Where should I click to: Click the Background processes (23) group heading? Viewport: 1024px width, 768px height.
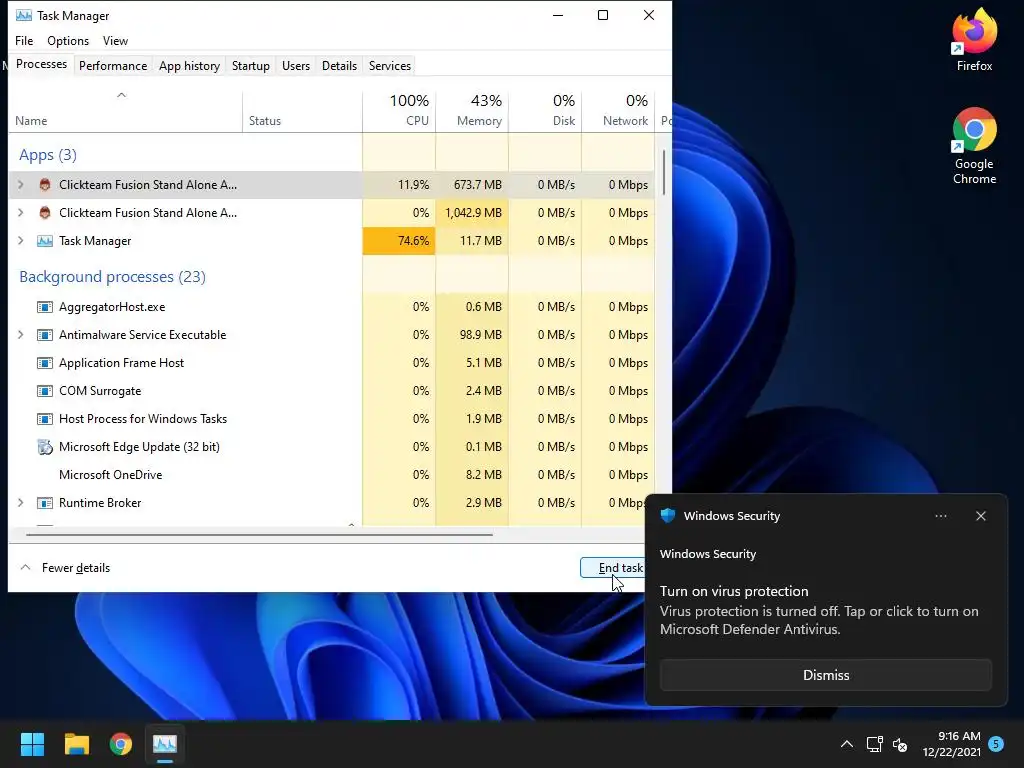[x=112, y=277]
